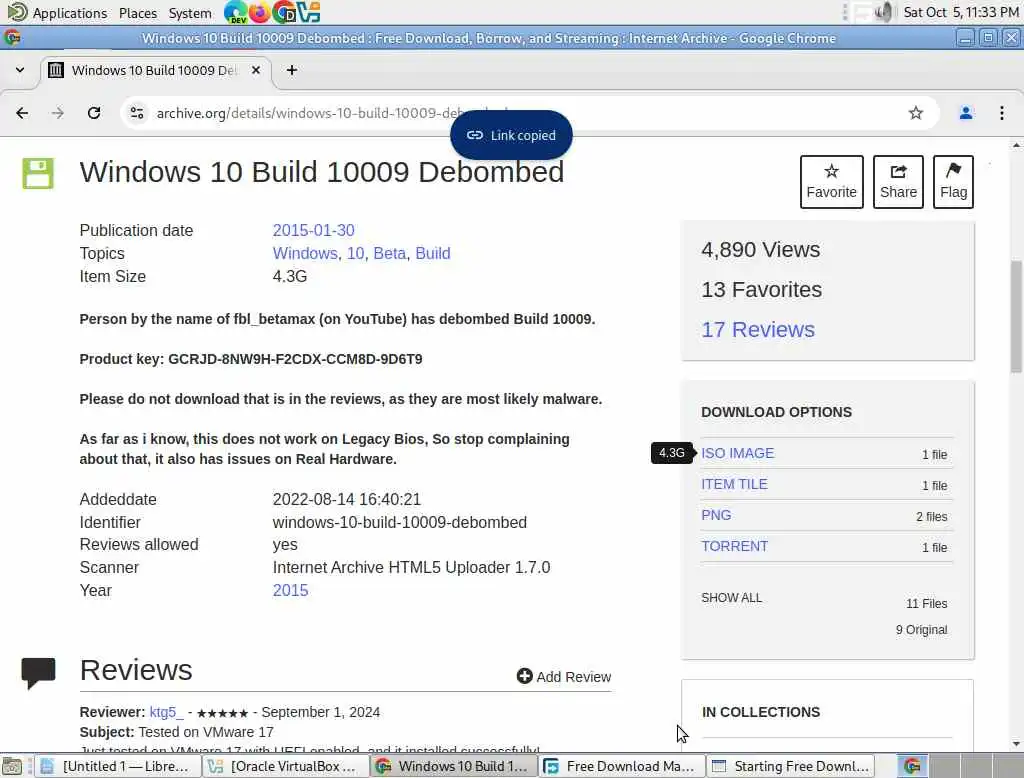Open Chrome three-dot menu
The height and width of the screenshot is (778, 1024).
[x=1002, y=113]
